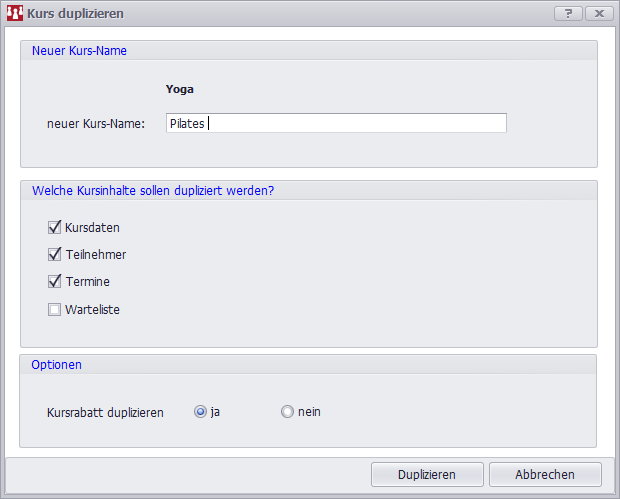Viewport: 620px width, 499px height.
Task: Click the Kursrabatt duplizieren label
Action: pyautogui.click(x=105, y=412)
